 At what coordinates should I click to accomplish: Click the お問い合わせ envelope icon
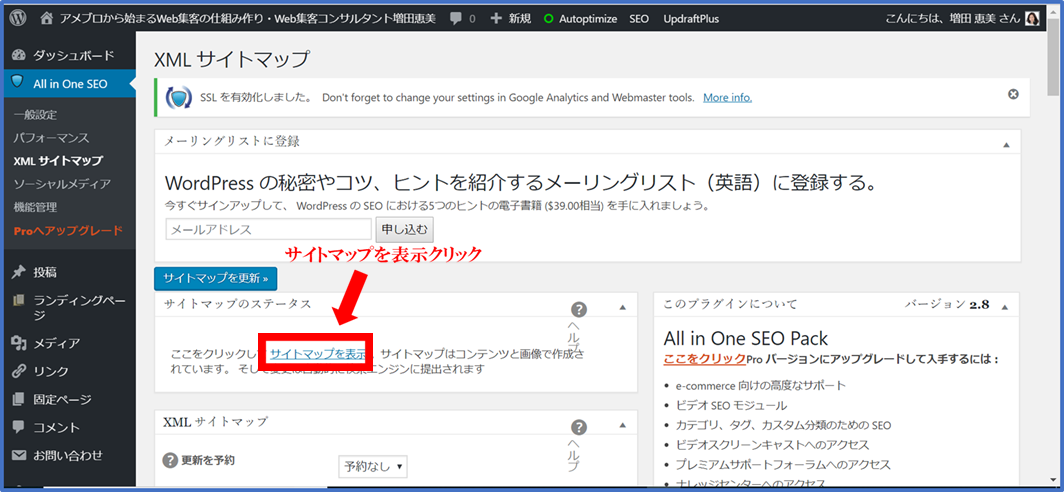coord(19,455)
